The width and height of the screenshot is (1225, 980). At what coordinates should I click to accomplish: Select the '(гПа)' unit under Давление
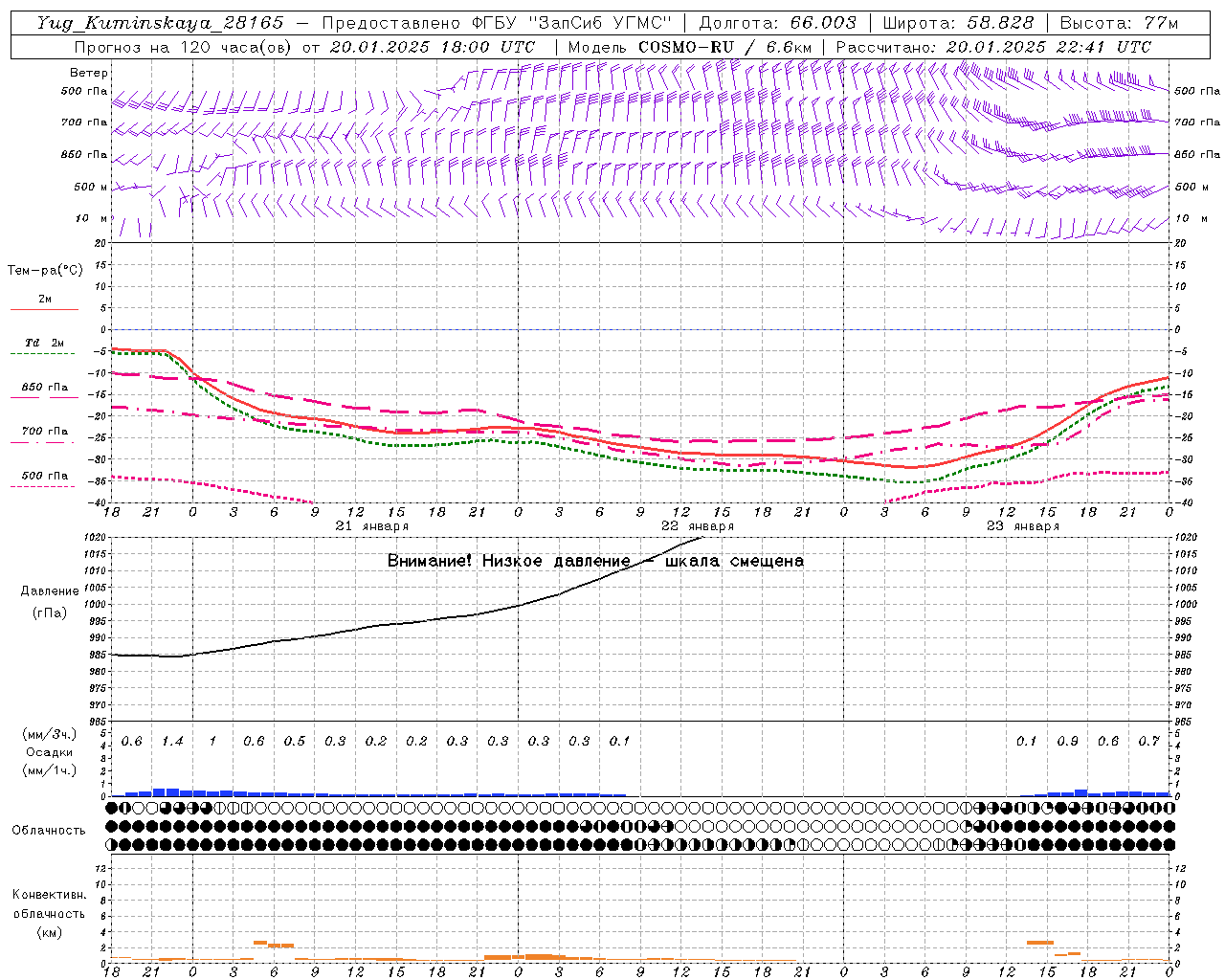50,613
